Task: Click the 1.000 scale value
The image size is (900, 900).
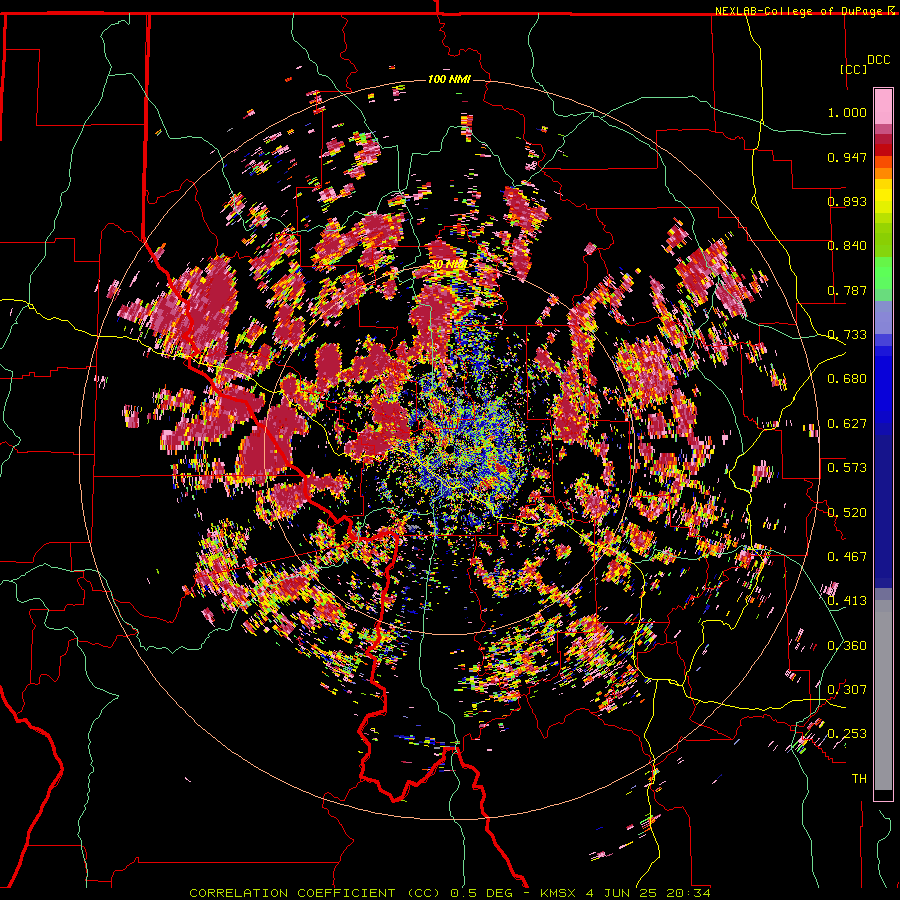Action: coord(847,112)
